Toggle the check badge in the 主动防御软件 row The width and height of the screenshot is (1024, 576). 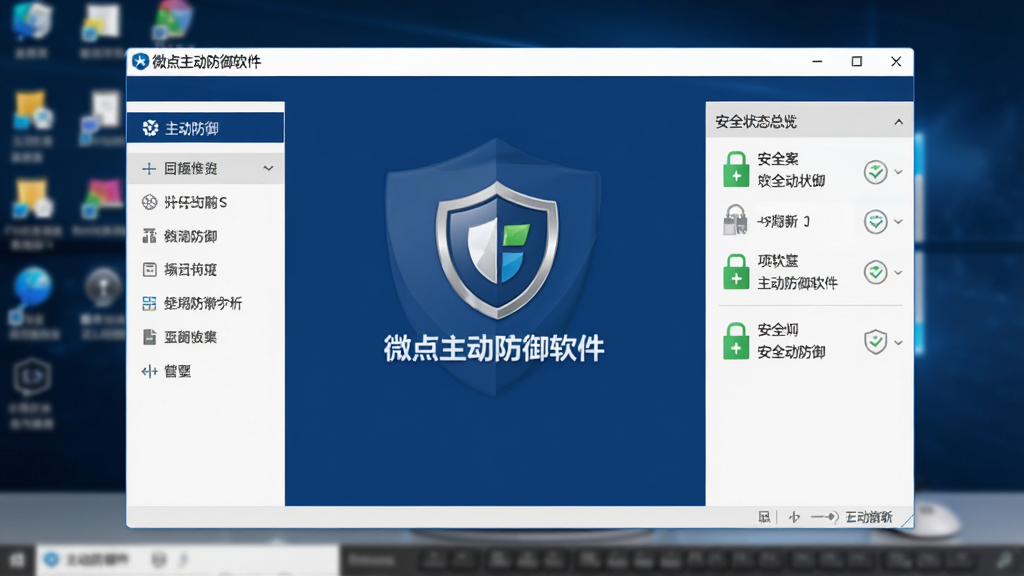[x=875, y=272]
